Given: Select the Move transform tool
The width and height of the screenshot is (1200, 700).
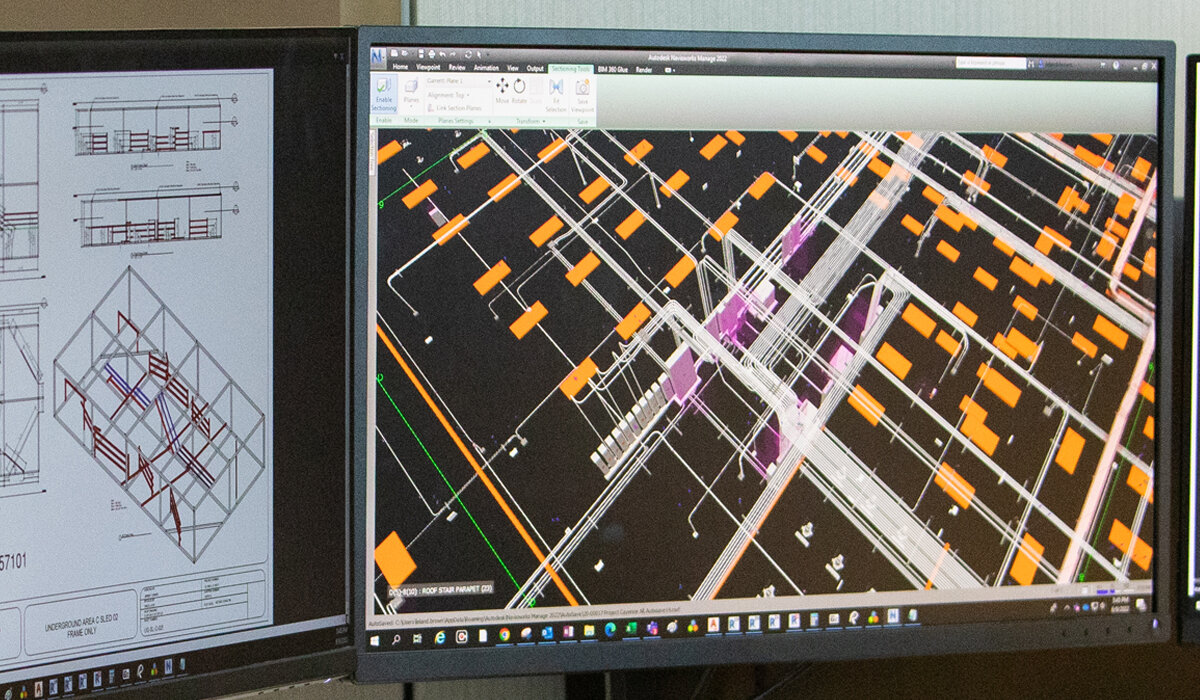Looking at the screenshot, I should pyautogui.click(x=502, y=91).
